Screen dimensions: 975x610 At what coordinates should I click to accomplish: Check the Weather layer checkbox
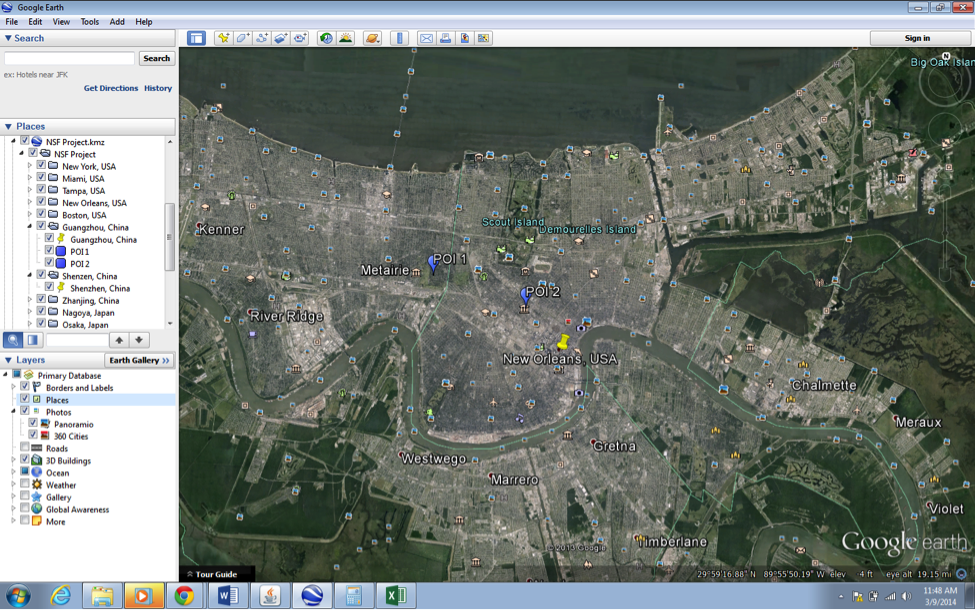[x=24, y=485]
